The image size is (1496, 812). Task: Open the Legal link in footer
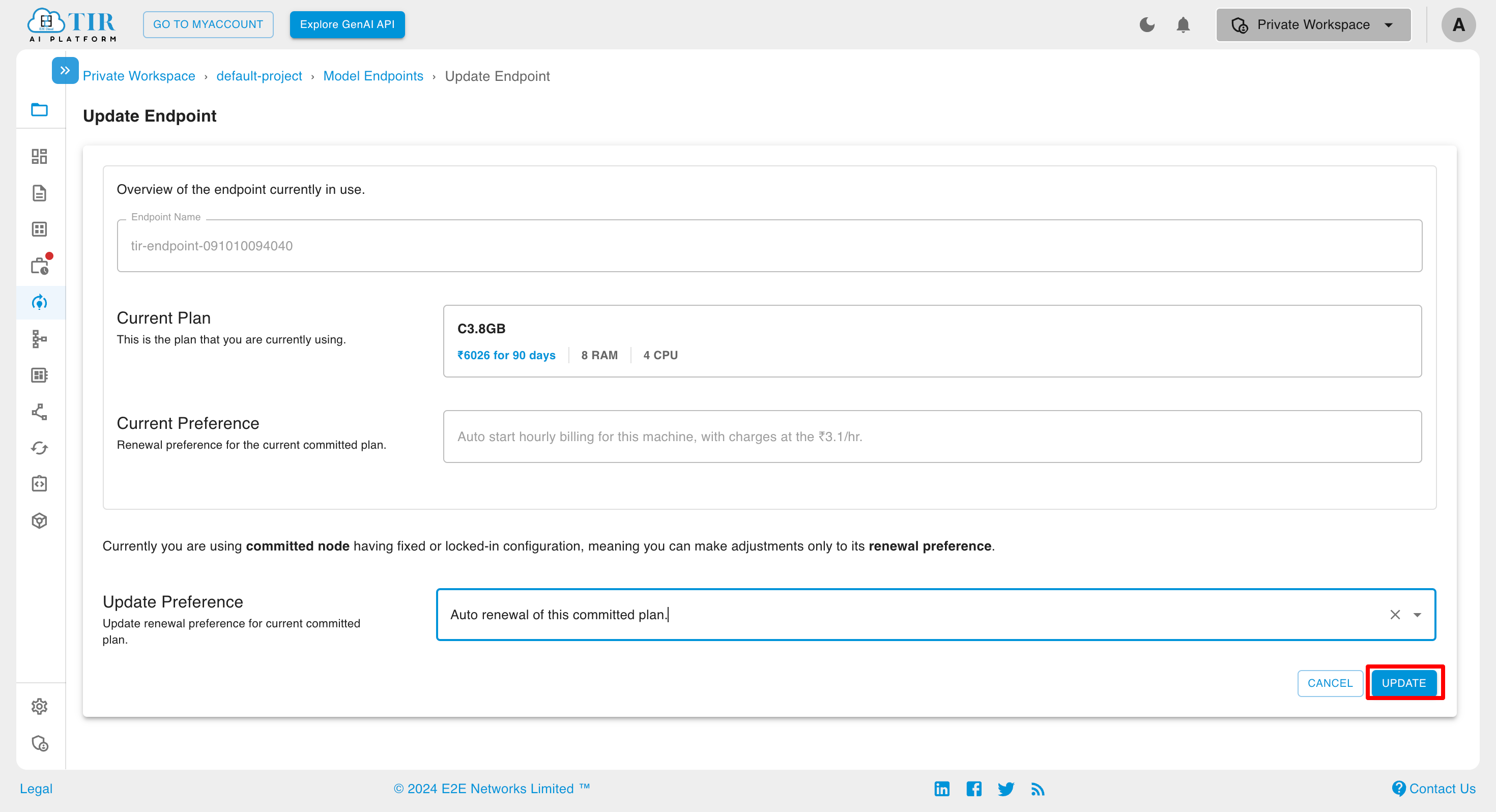point(36,789)
